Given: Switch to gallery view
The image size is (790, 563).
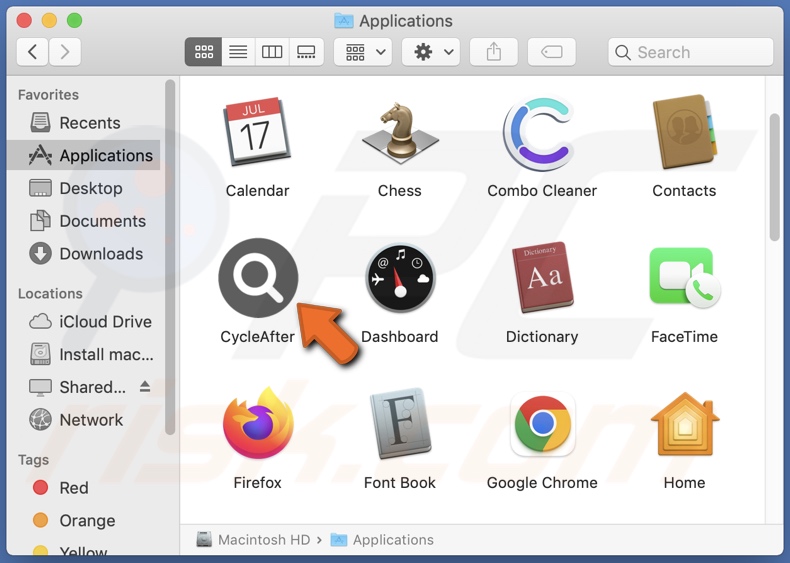Looking at the screenshot, I should (306, 52).
